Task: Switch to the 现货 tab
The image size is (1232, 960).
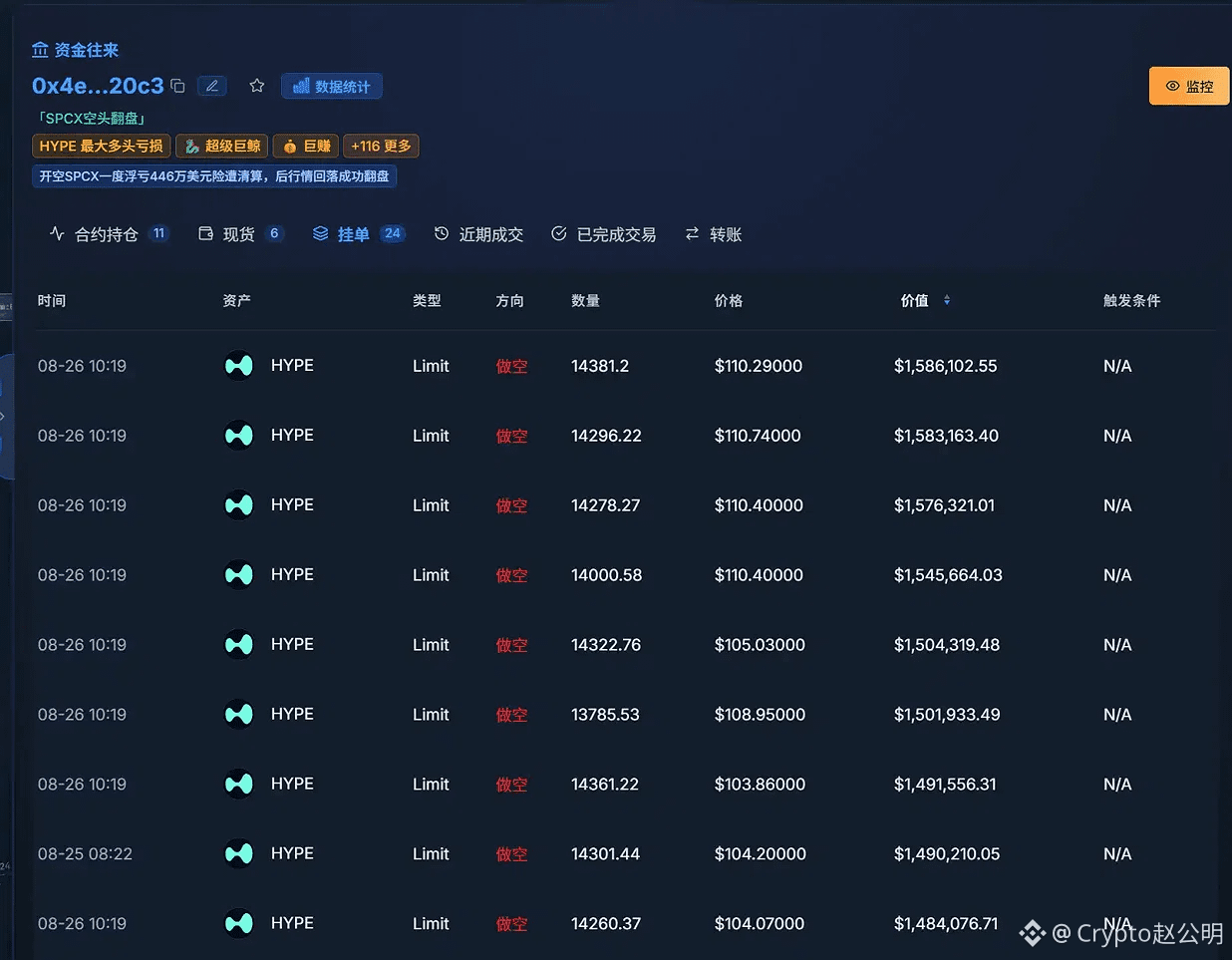Action: pyautogui.click(x=241, y=234)
